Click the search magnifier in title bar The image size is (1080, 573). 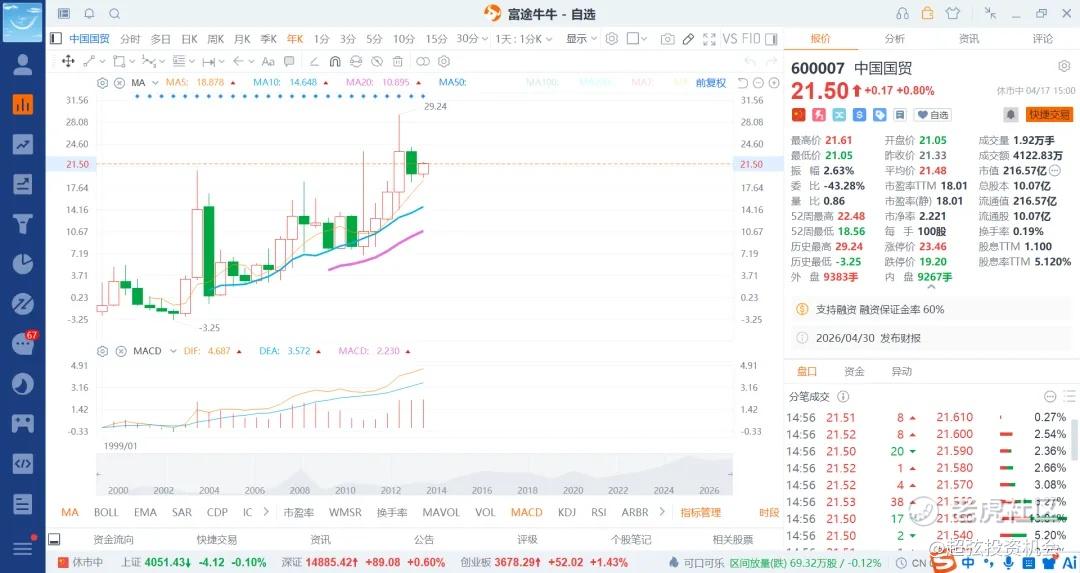(x=114, y=14)
